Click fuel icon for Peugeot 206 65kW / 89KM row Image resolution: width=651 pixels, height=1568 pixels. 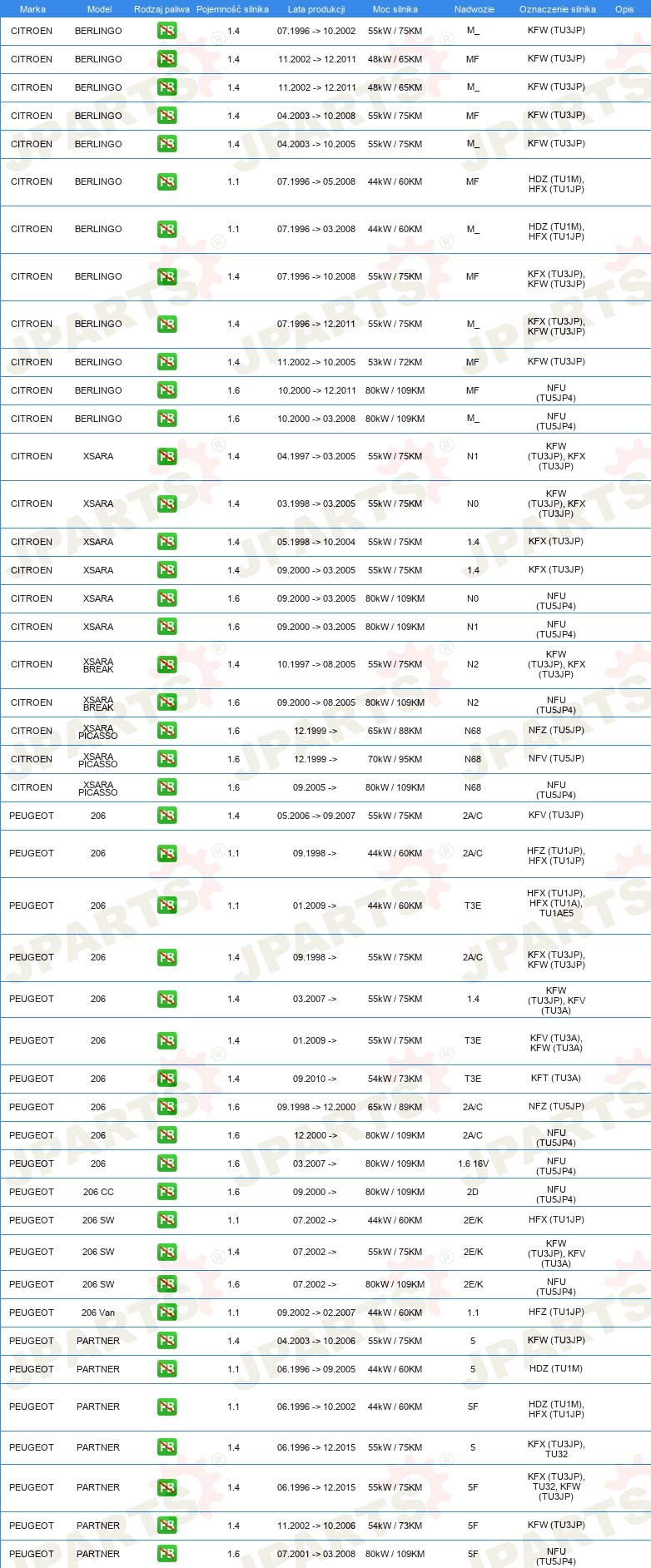[166, 1107]
